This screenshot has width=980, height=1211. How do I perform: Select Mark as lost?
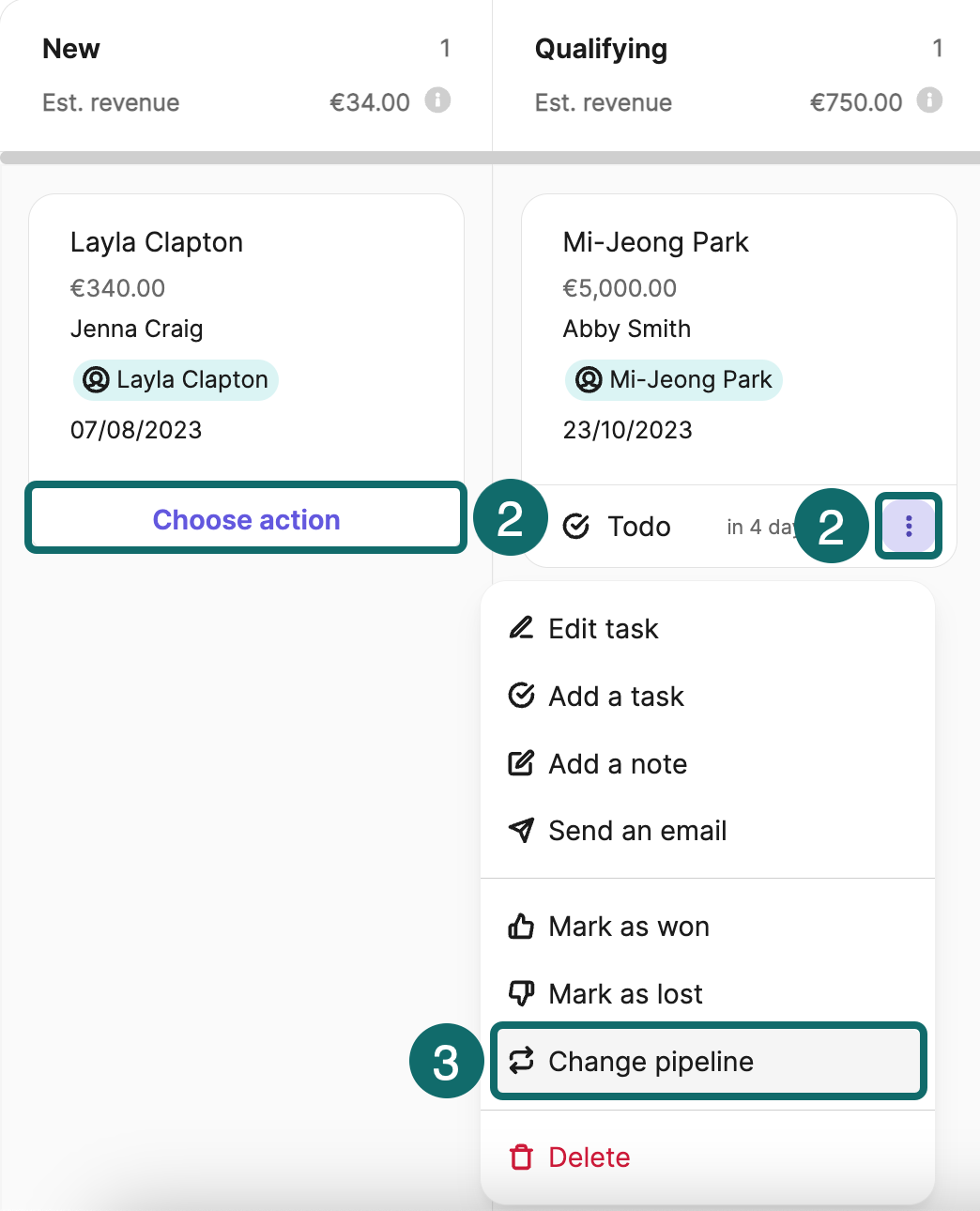tap(708, 993)
